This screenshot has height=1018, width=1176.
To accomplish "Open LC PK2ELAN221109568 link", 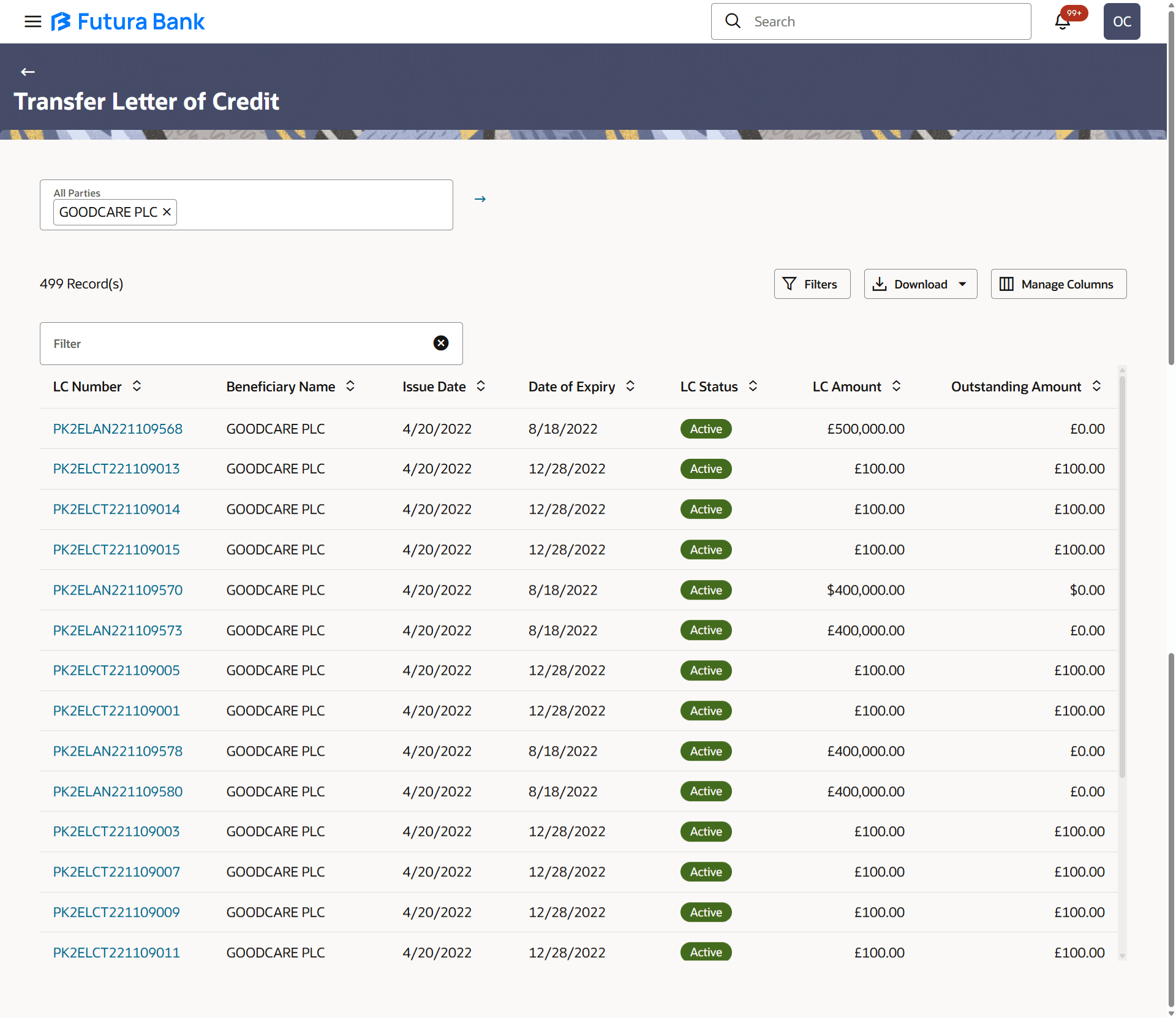I will tap(118, 429).
